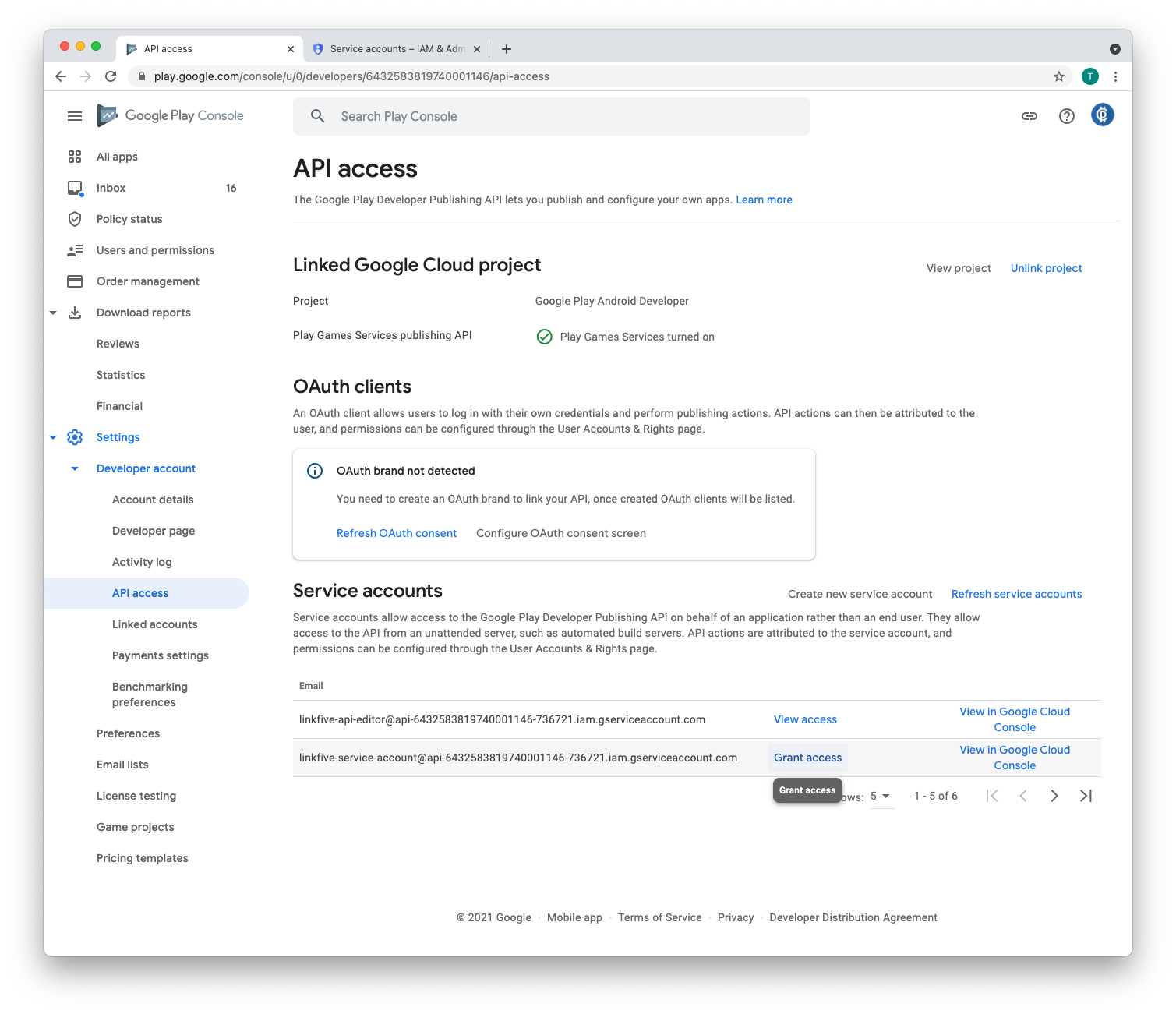Click Unlink project

click(x=1046, y=268)
